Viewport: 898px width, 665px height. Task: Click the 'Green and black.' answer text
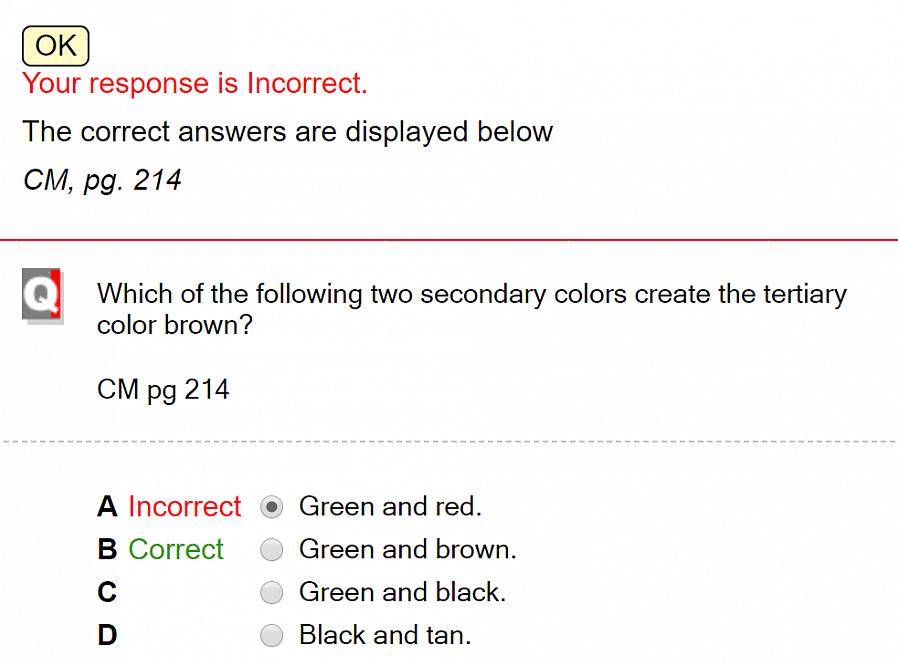pos(403,593)
